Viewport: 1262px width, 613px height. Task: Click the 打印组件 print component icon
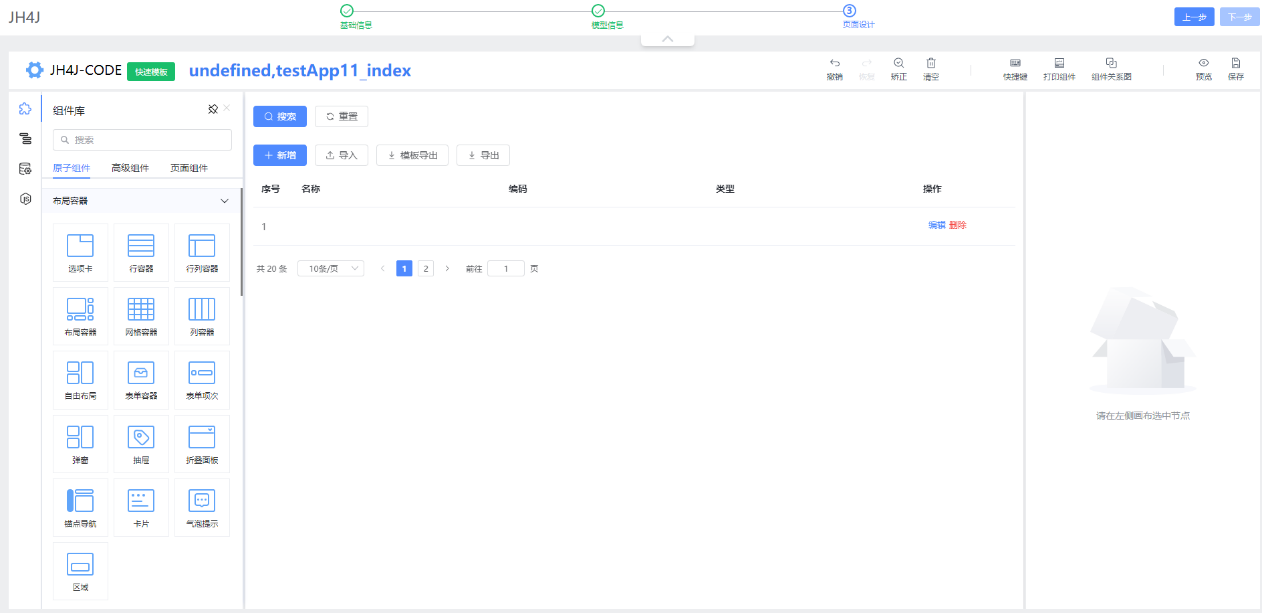pyautogui.click(x=1059, y=62)
